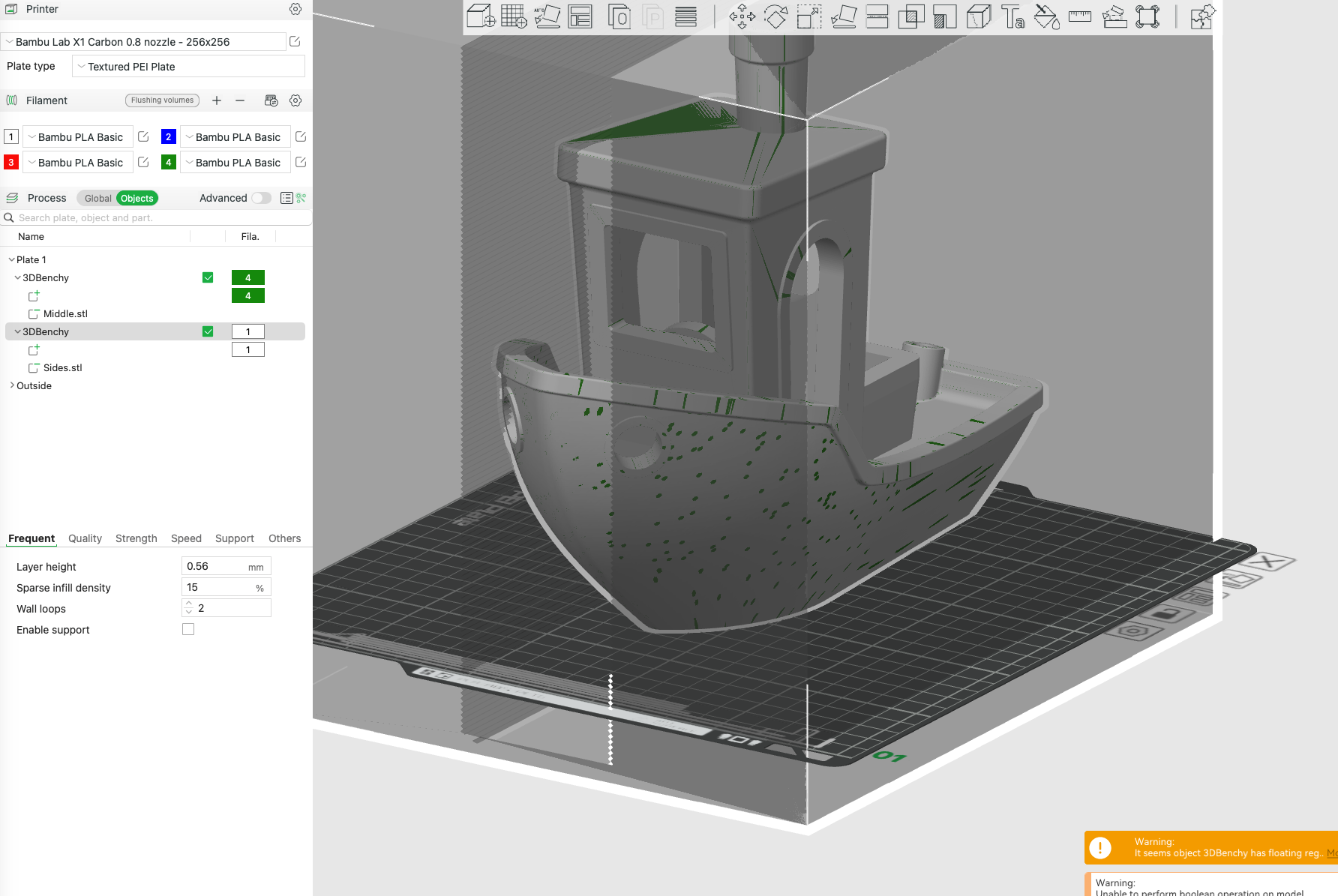
Task: Select the Scale tool
Action: [x=809, y=16]
